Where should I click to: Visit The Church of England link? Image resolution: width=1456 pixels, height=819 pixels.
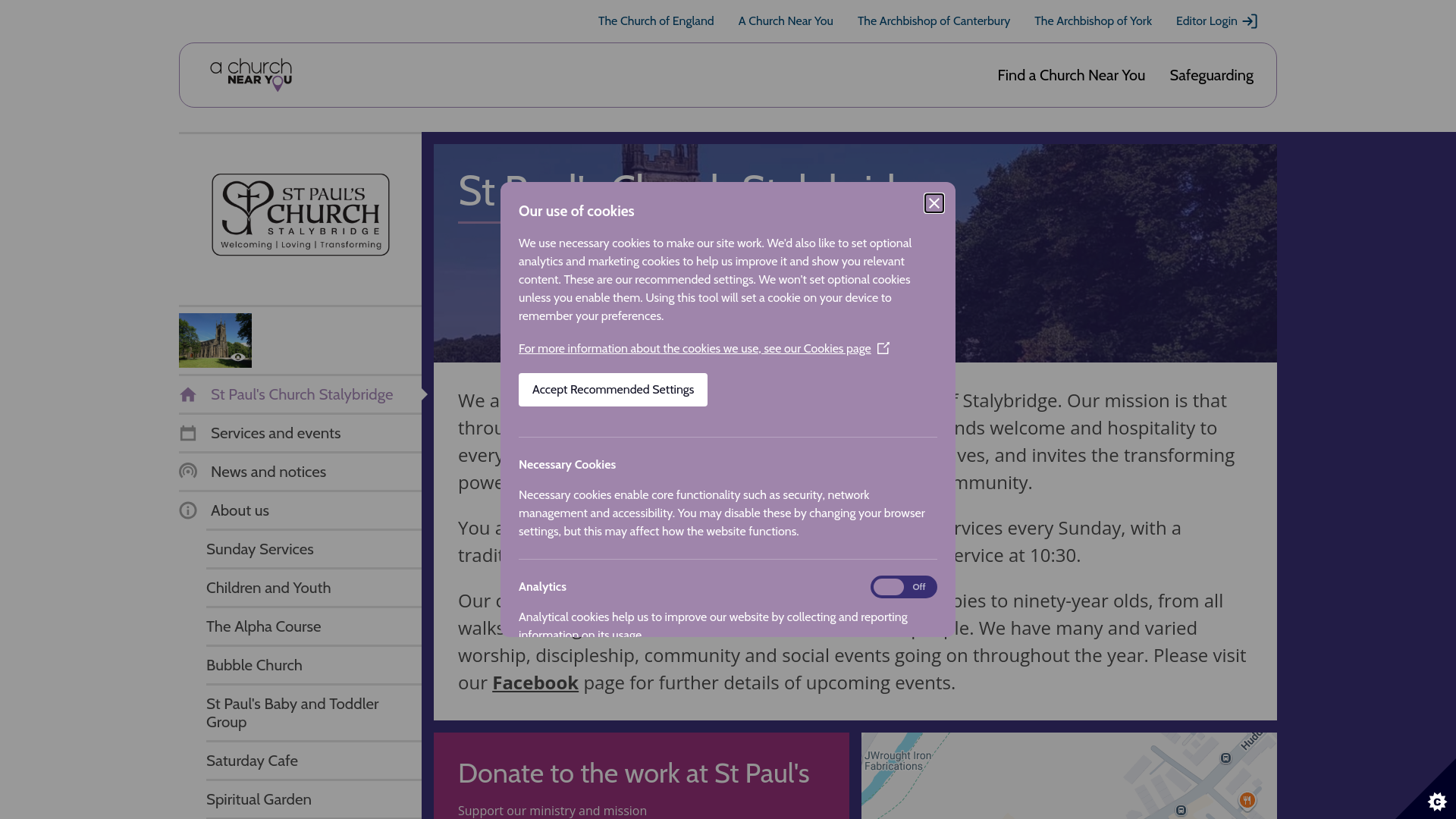click(656, 21)
